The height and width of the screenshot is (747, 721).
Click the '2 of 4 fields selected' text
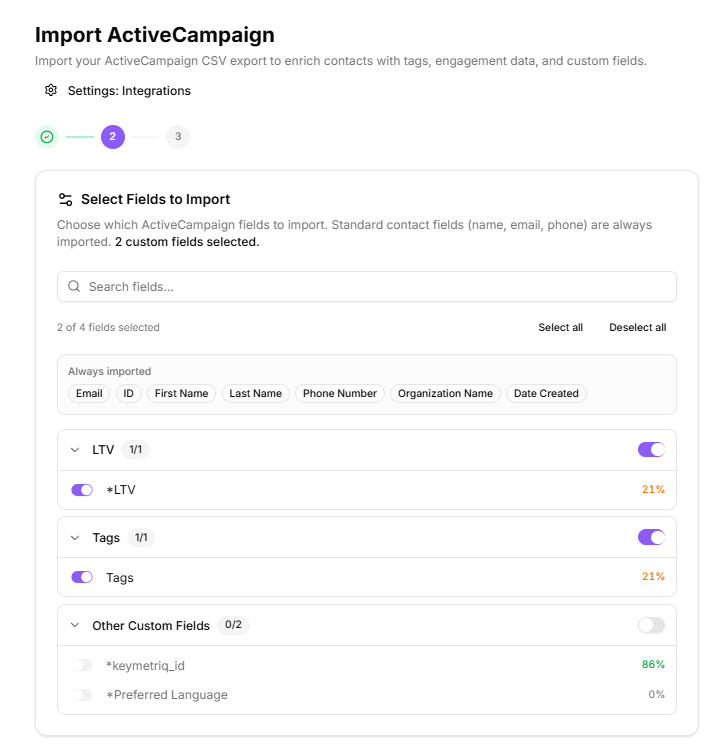[108, 327]
